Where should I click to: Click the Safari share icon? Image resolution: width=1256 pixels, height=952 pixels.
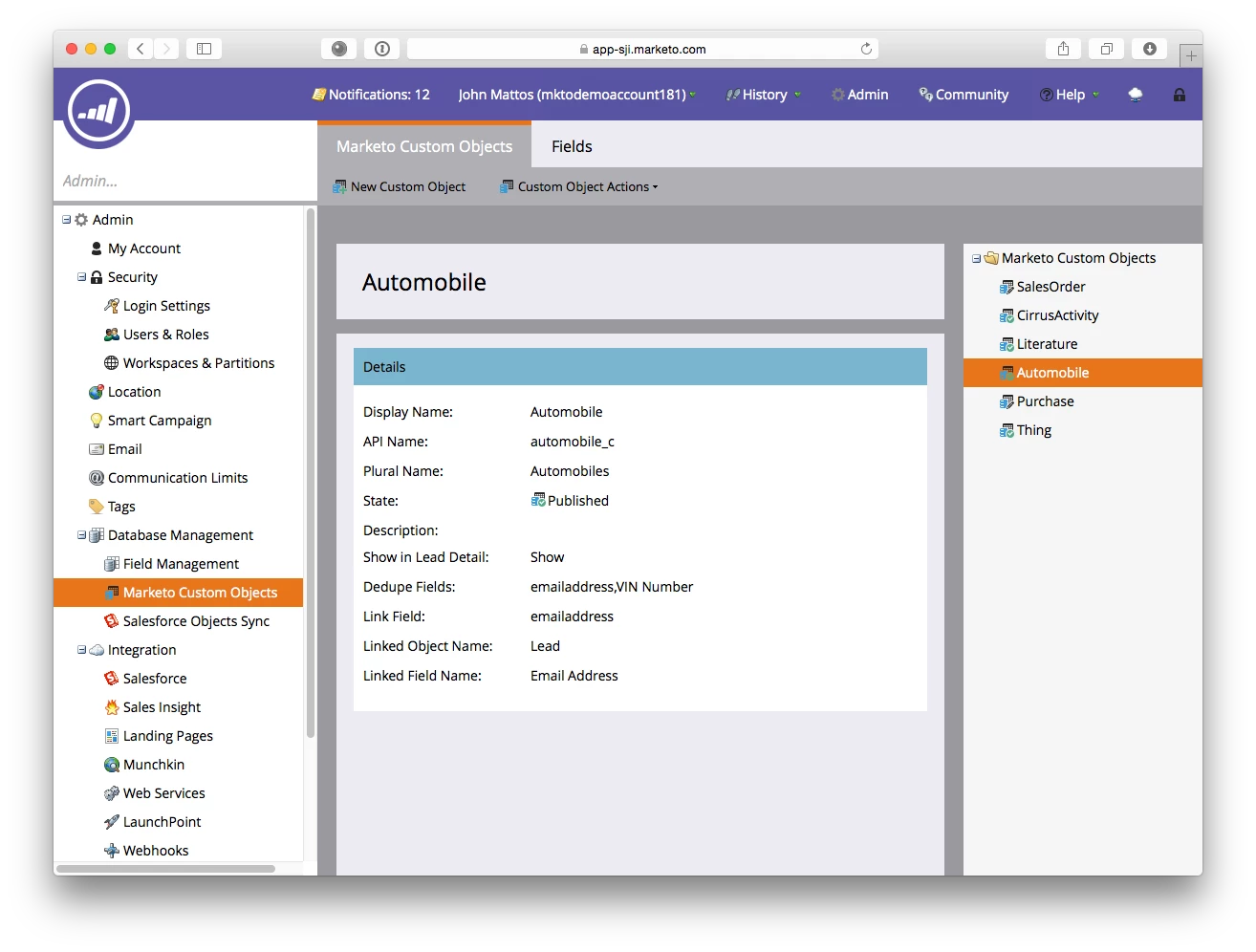click(1063, 49)
